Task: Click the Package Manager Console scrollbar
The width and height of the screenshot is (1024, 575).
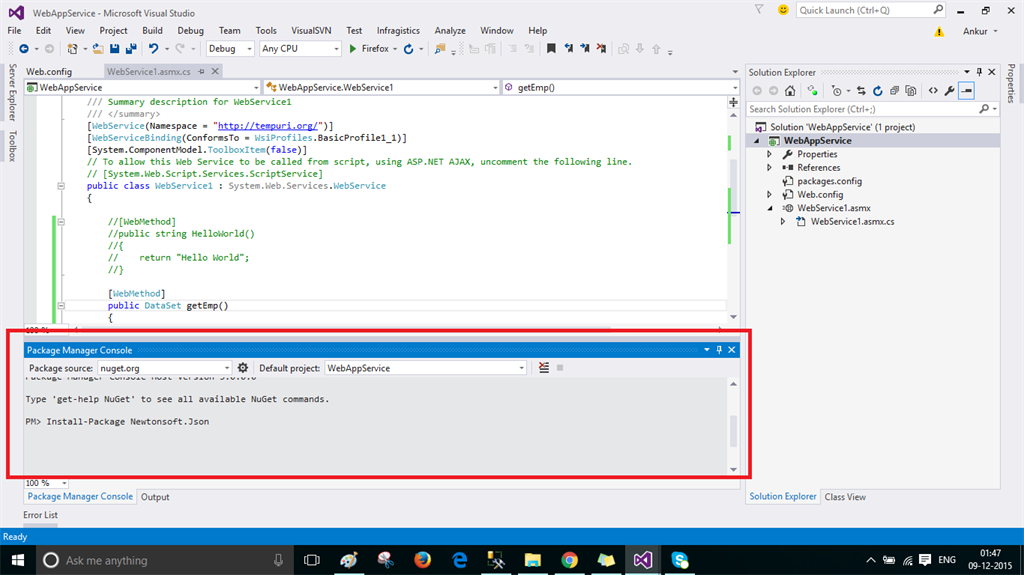Action: point(733,430)
